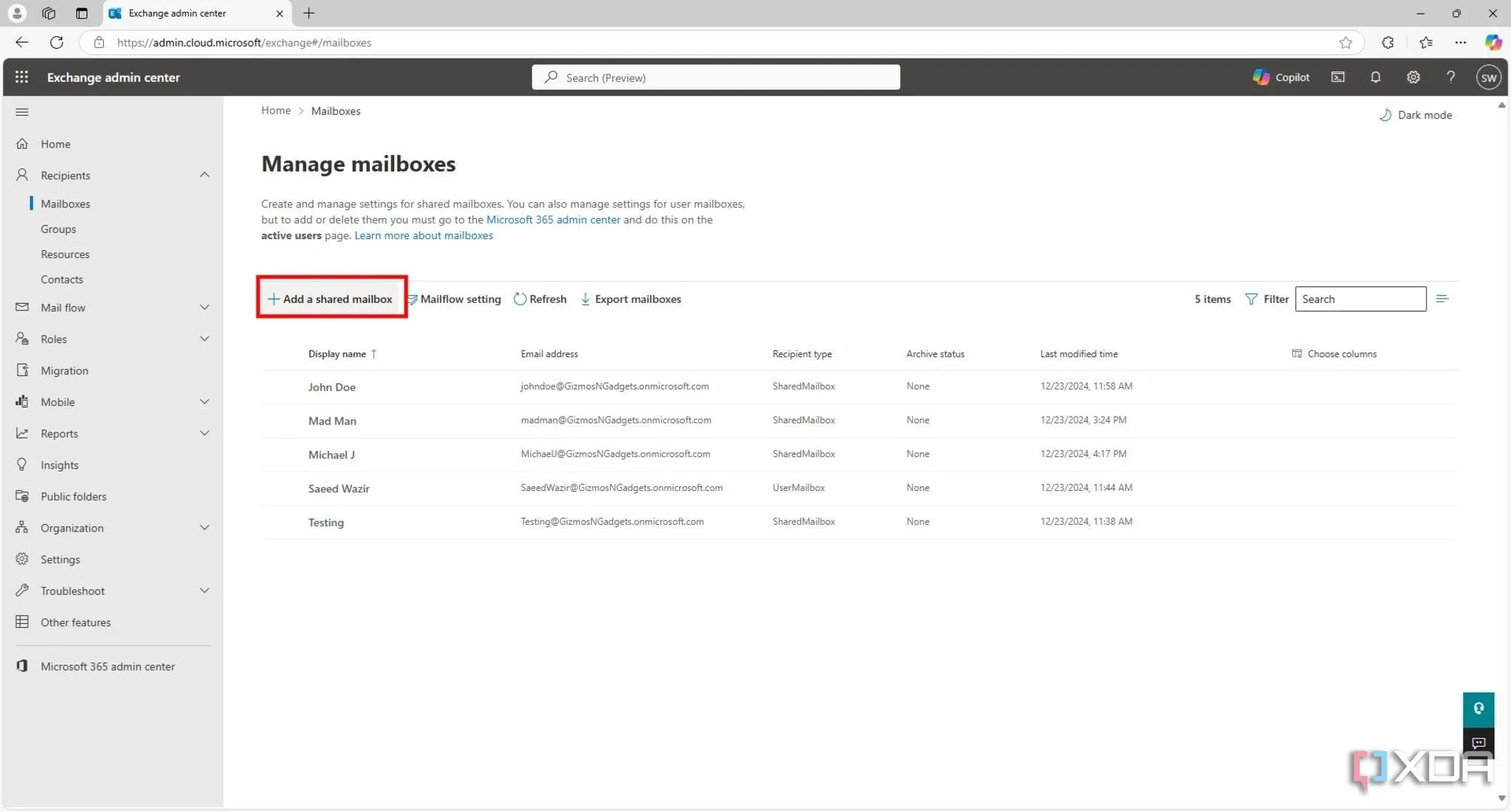Image resolution: width=1511 pixels, height=812 pixels.
Task: Open Contacts in sidebar
Action: point(62,280)
